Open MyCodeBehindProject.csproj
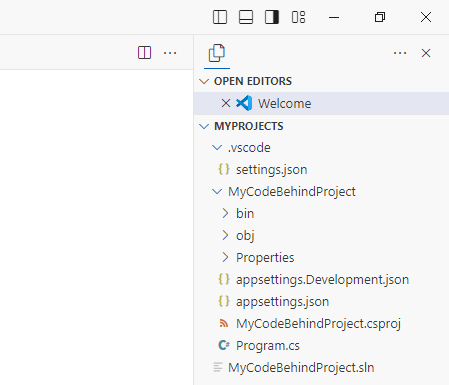 pos(318,324)
